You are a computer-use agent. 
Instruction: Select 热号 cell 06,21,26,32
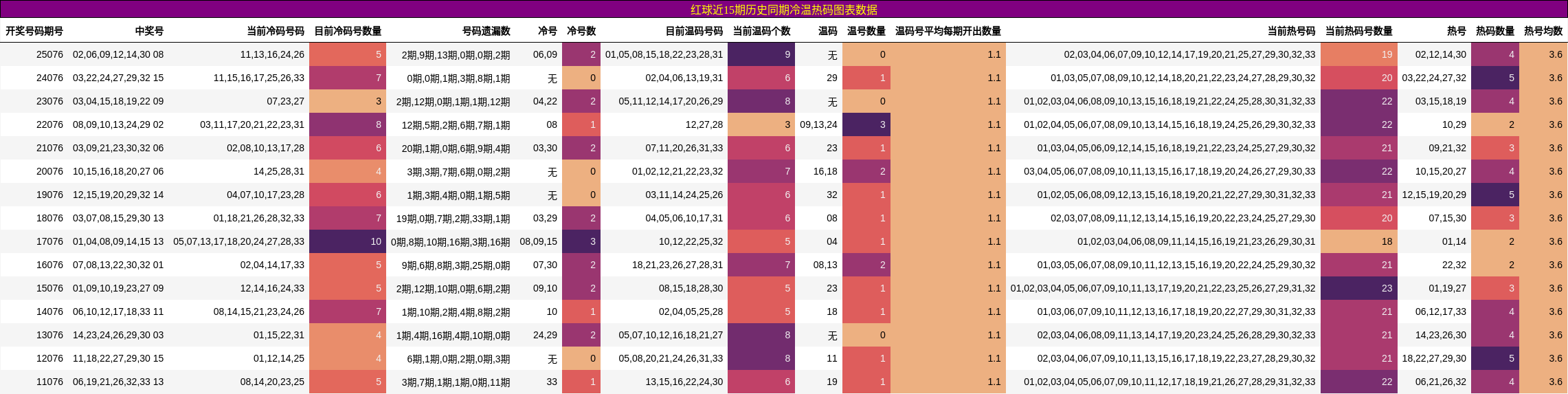1440,382
